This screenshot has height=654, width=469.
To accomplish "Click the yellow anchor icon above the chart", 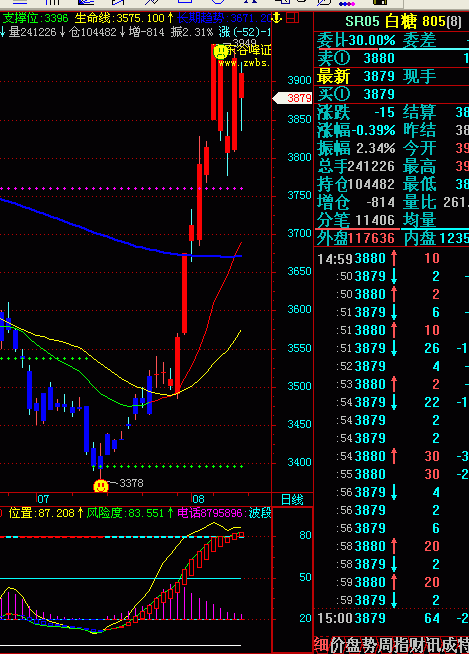I will pyautogui.click(x=277, y=18).
